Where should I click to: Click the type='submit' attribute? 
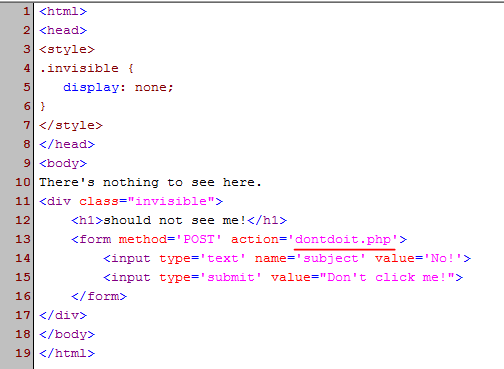[211, 277]
